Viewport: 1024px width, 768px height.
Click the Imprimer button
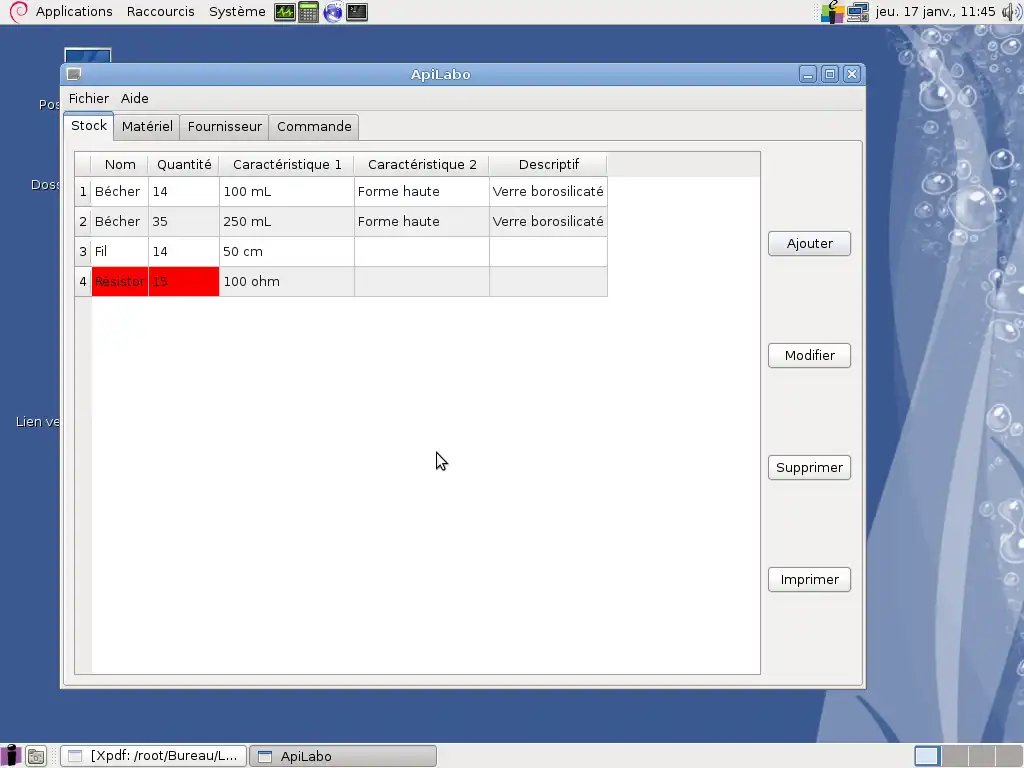809,580
